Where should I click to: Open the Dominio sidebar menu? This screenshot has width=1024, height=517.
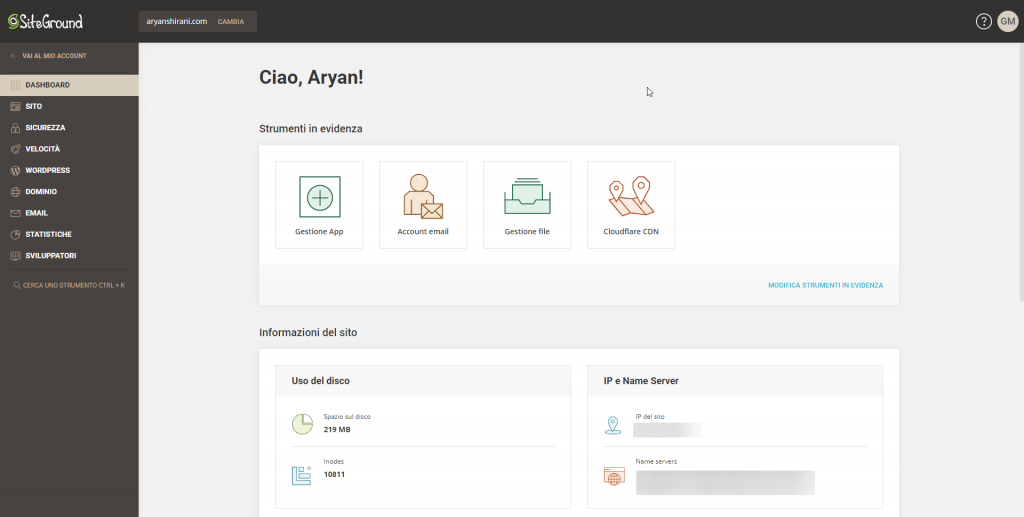[x=41, y=191]
